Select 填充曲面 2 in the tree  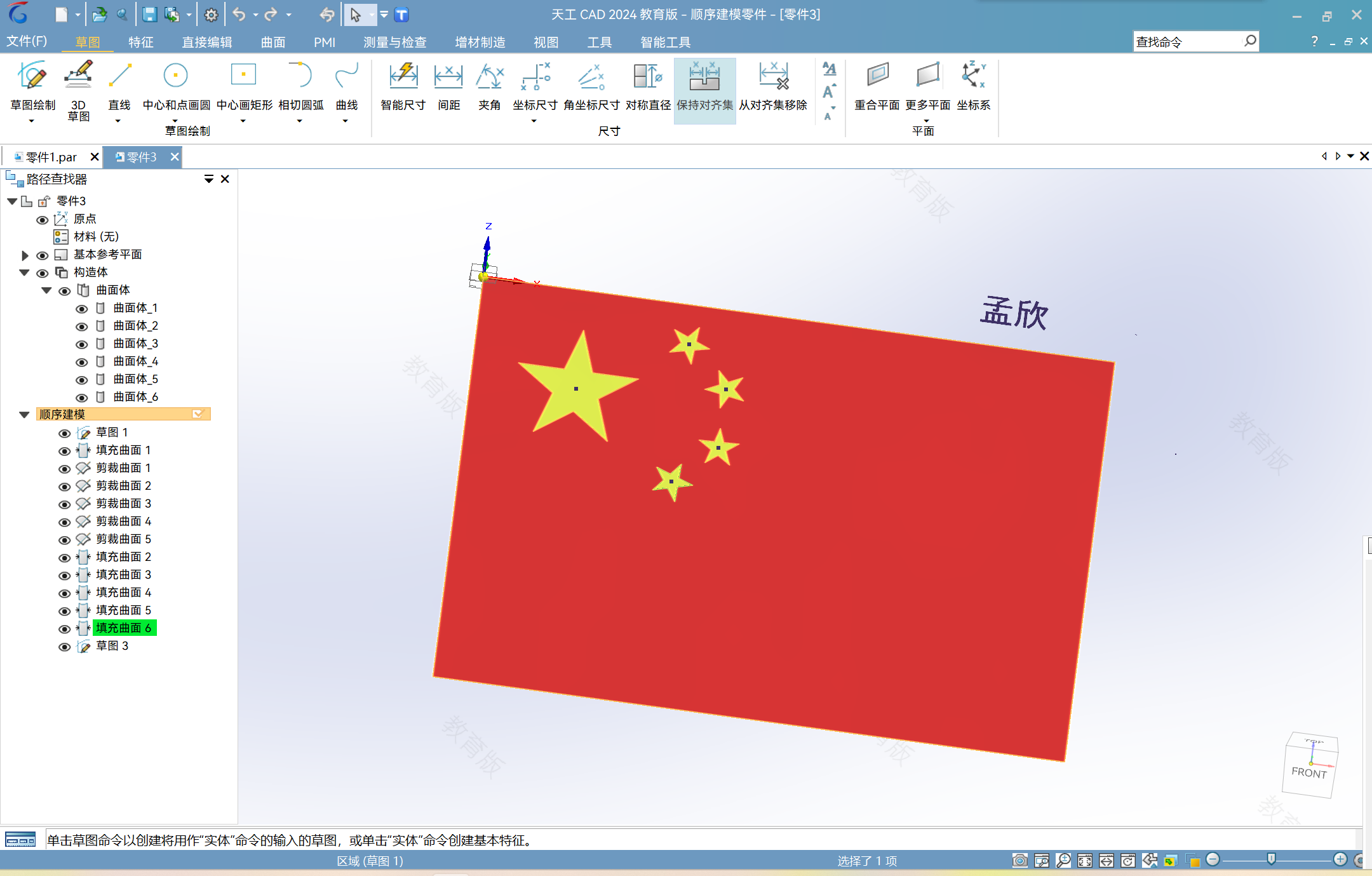tap(123, 557)
